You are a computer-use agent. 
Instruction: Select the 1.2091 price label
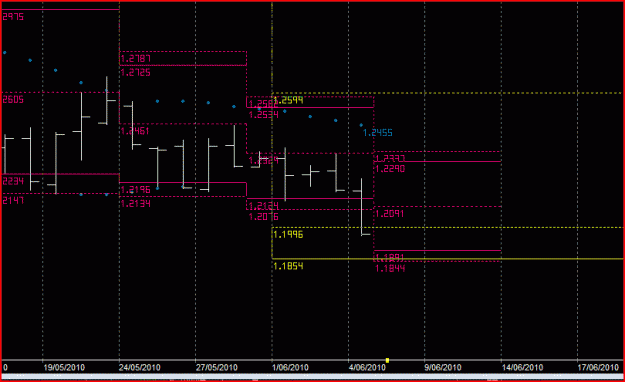pyautogui.click(x=389, y=214)
